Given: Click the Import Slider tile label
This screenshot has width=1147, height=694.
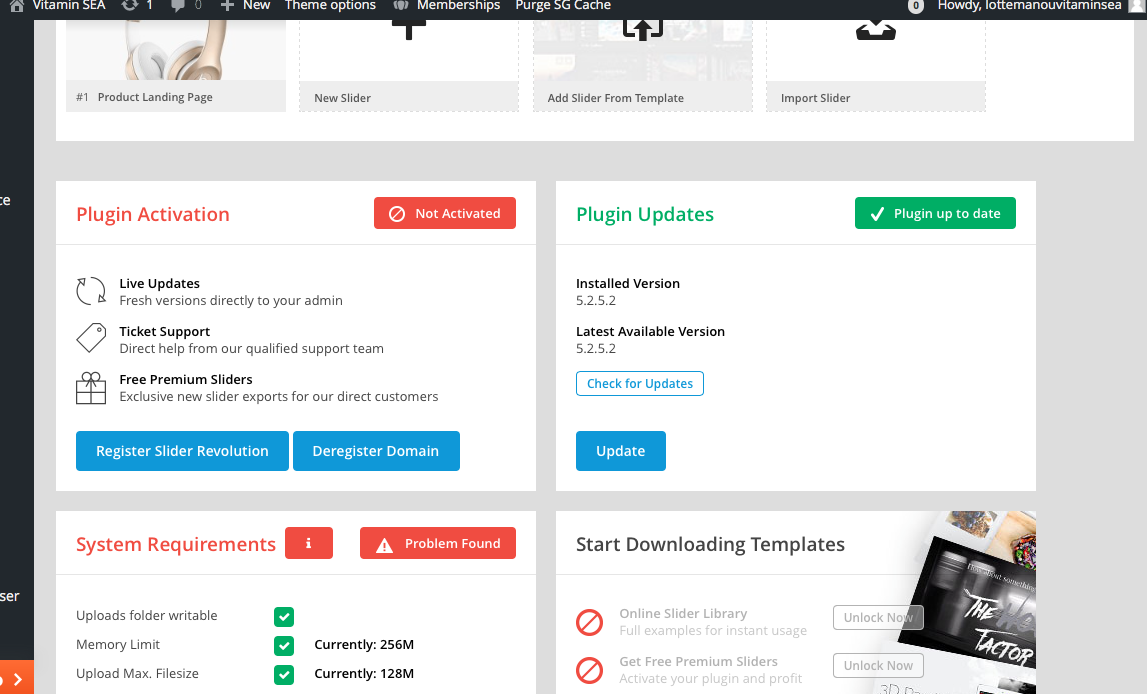Looking at the screenshot, I should coord(816,98).
